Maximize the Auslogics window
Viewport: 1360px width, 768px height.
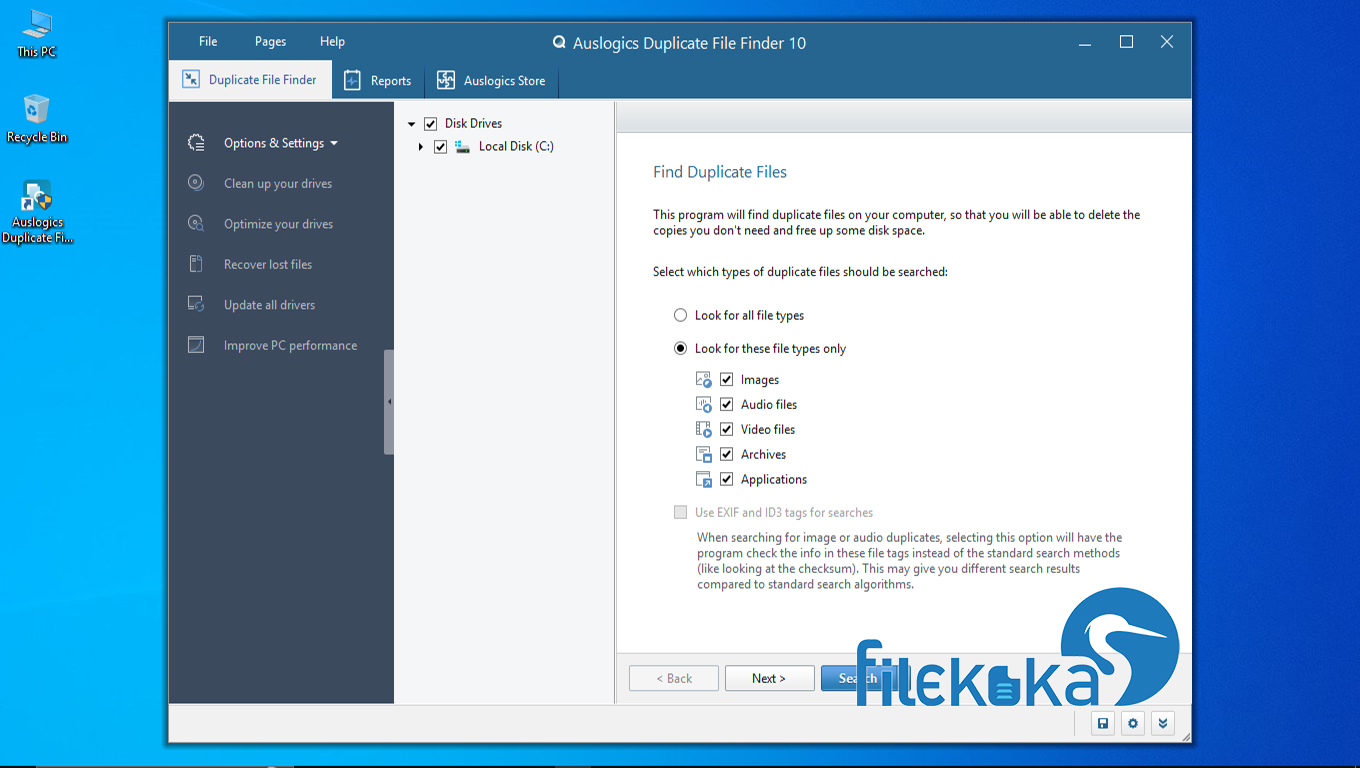coord(1126,42)
